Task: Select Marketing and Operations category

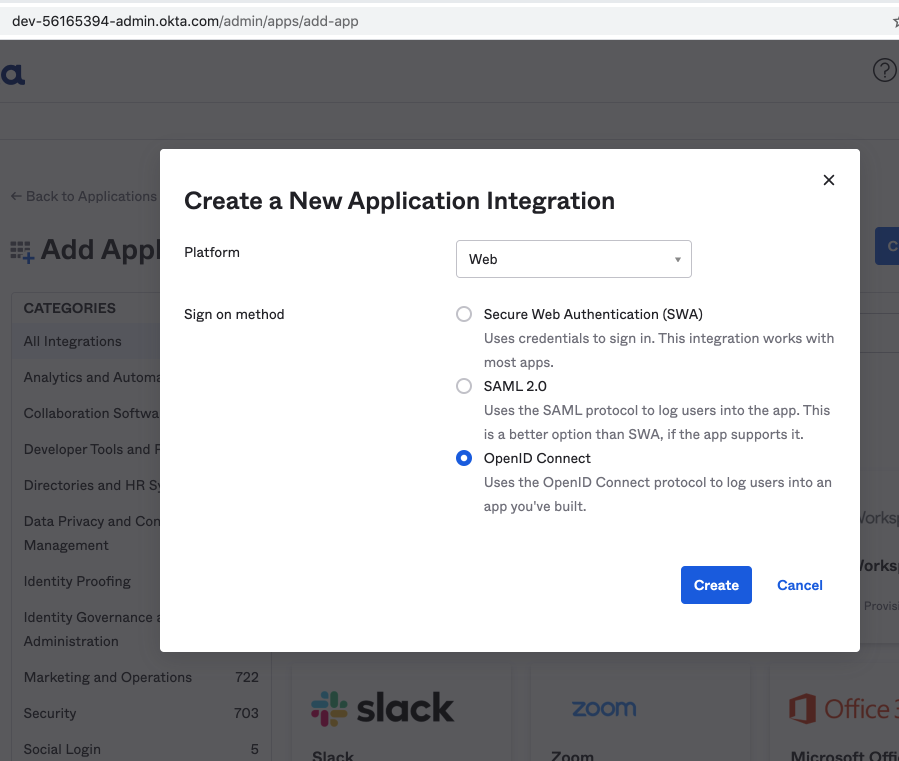Action: tap(108, 677)
